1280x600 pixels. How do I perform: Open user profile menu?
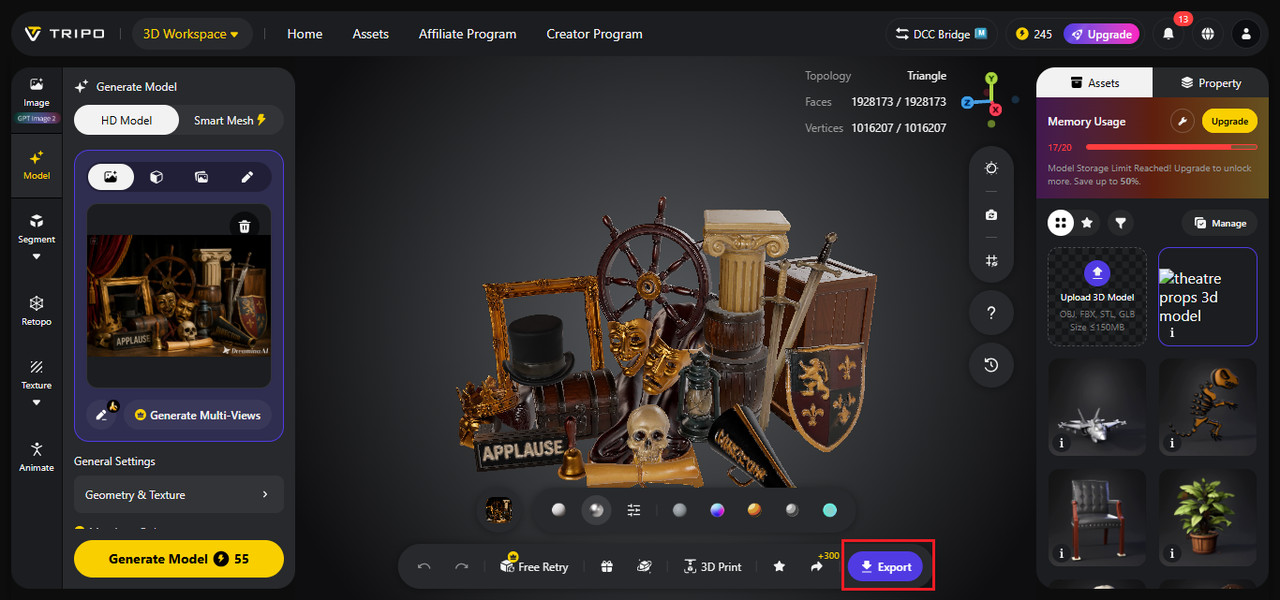tap(1246, 34)
